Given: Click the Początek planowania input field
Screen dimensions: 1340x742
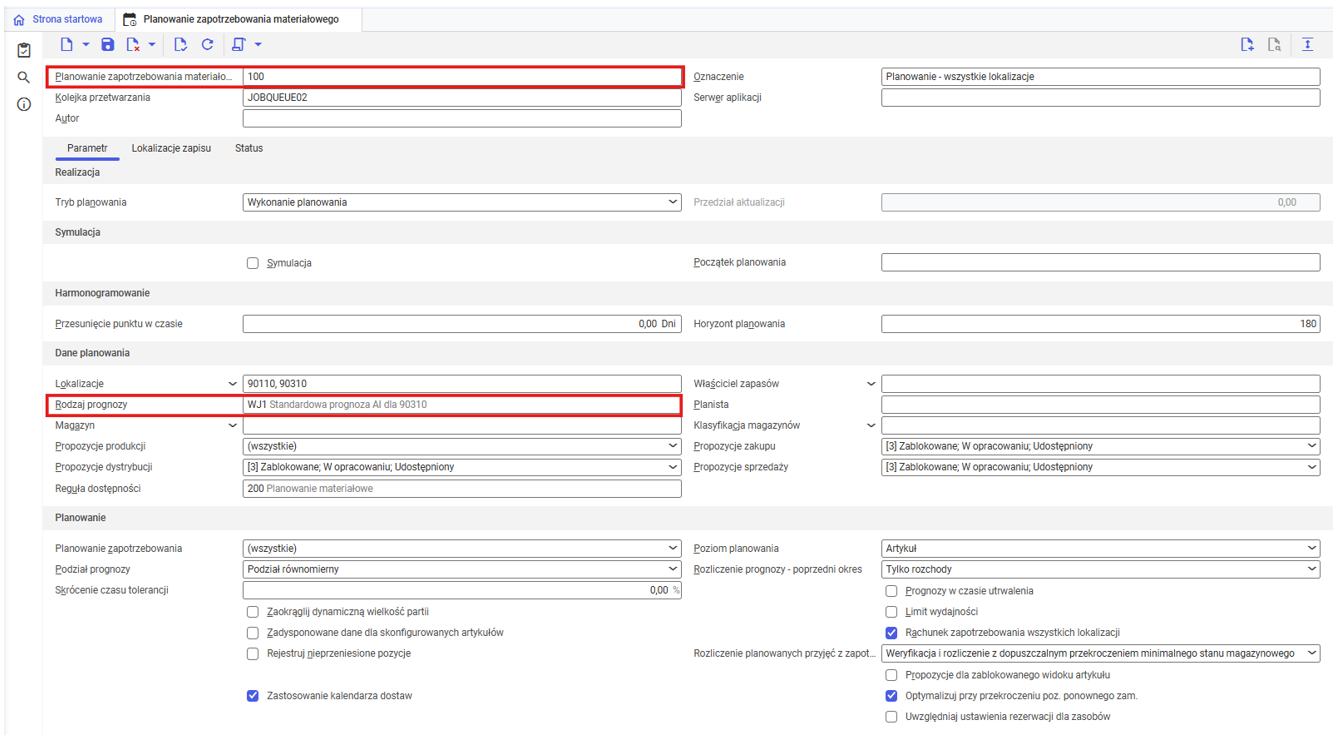Looking at the screenshot, I should pos(1100,262).
